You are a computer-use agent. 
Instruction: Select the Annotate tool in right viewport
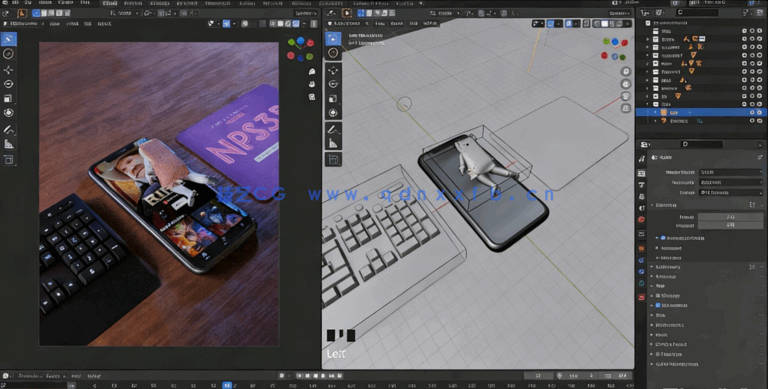334,129
